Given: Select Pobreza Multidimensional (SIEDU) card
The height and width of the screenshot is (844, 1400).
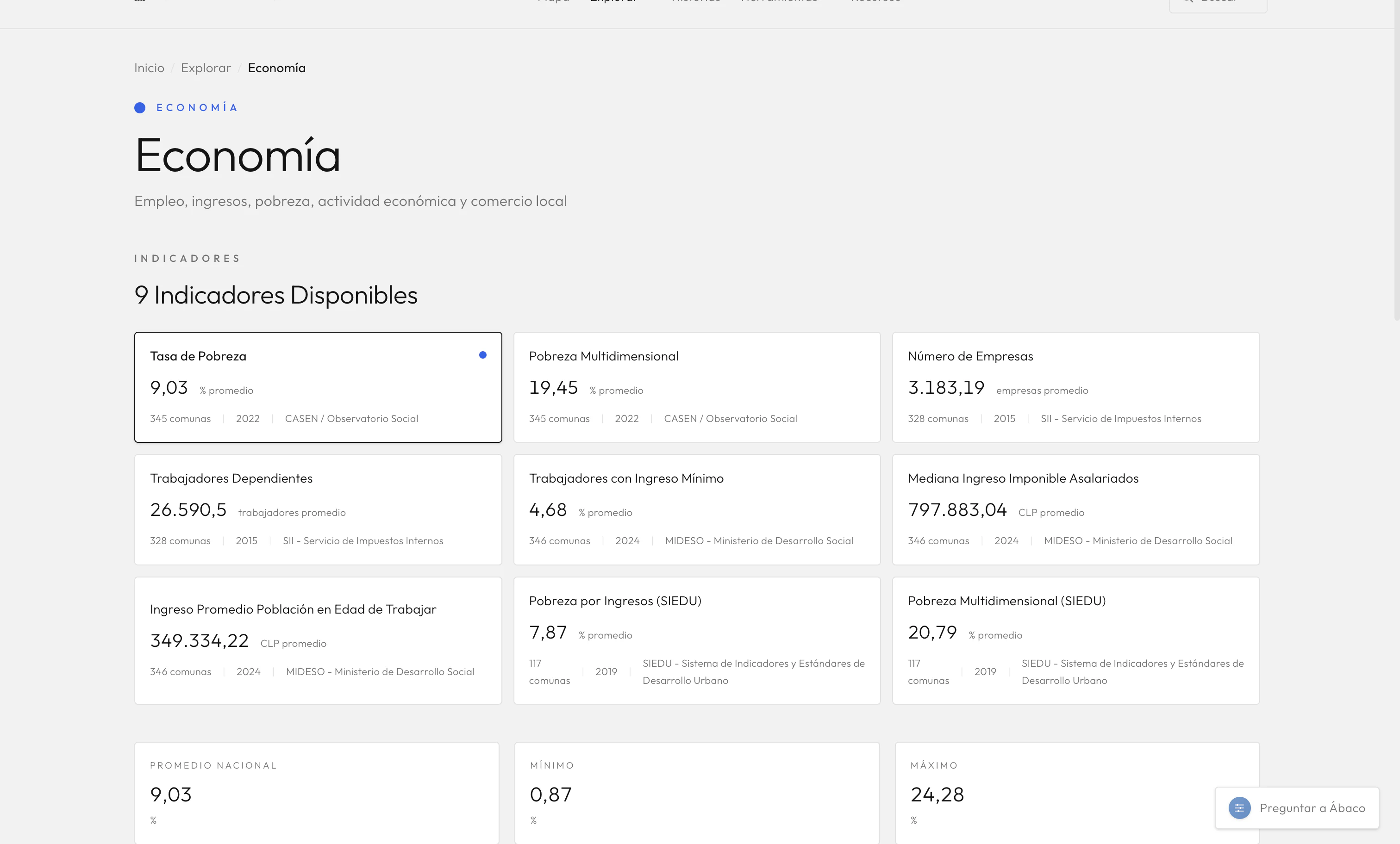Looking at the screenshot, I should [x=1075, y=641].
